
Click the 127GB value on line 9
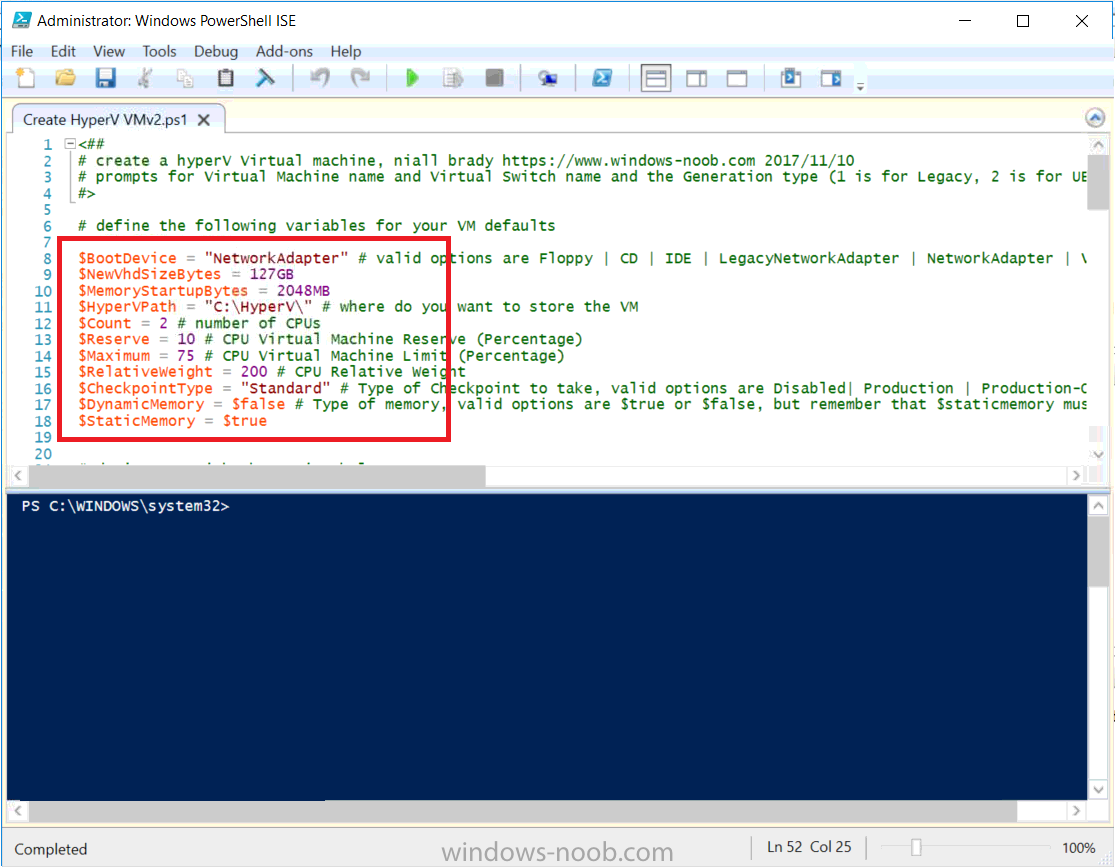(272, 275)
